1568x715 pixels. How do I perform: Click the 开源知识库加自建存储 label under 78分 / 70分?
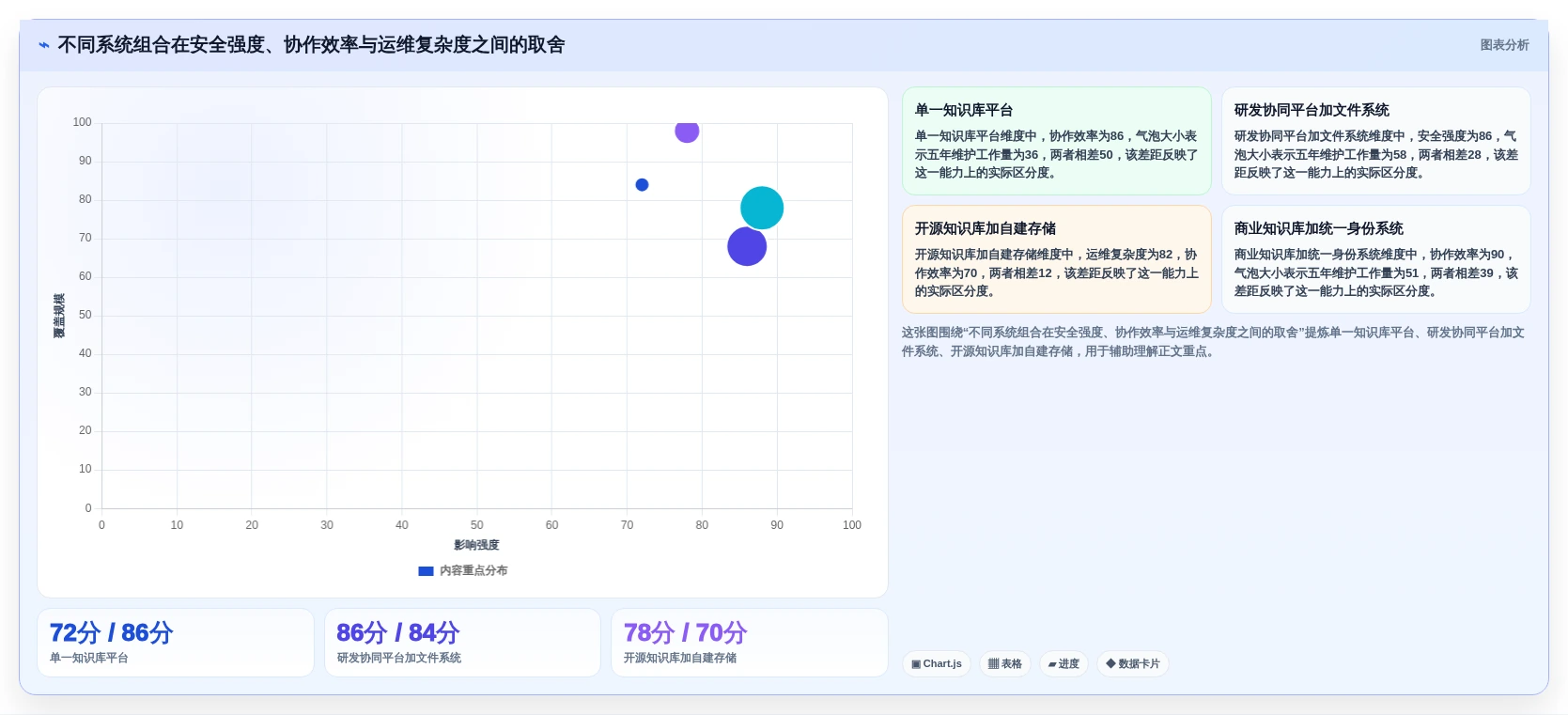tap(680, 659)
